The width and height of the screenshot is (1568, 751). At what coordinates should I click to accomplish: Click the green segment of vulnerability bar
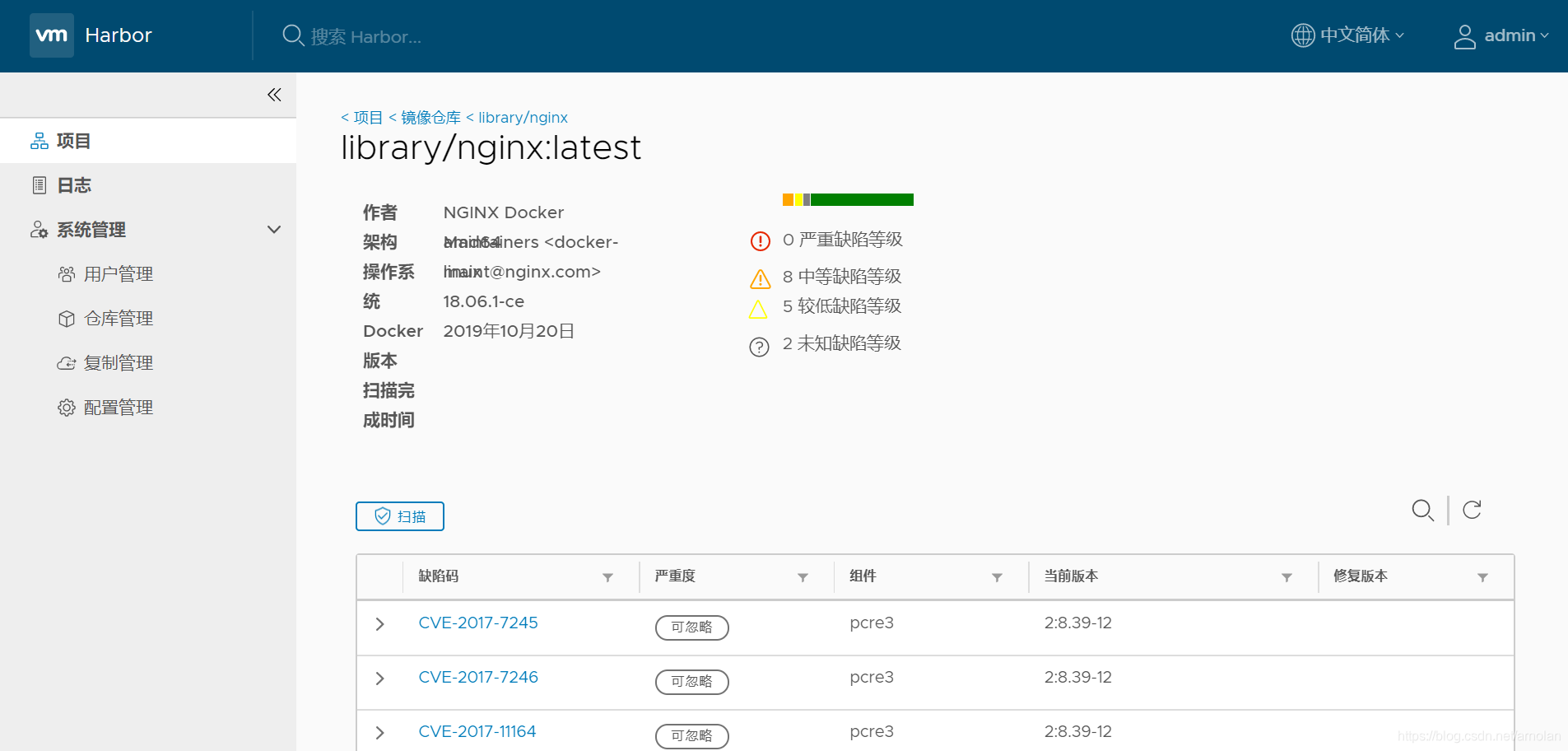[862, 199]
